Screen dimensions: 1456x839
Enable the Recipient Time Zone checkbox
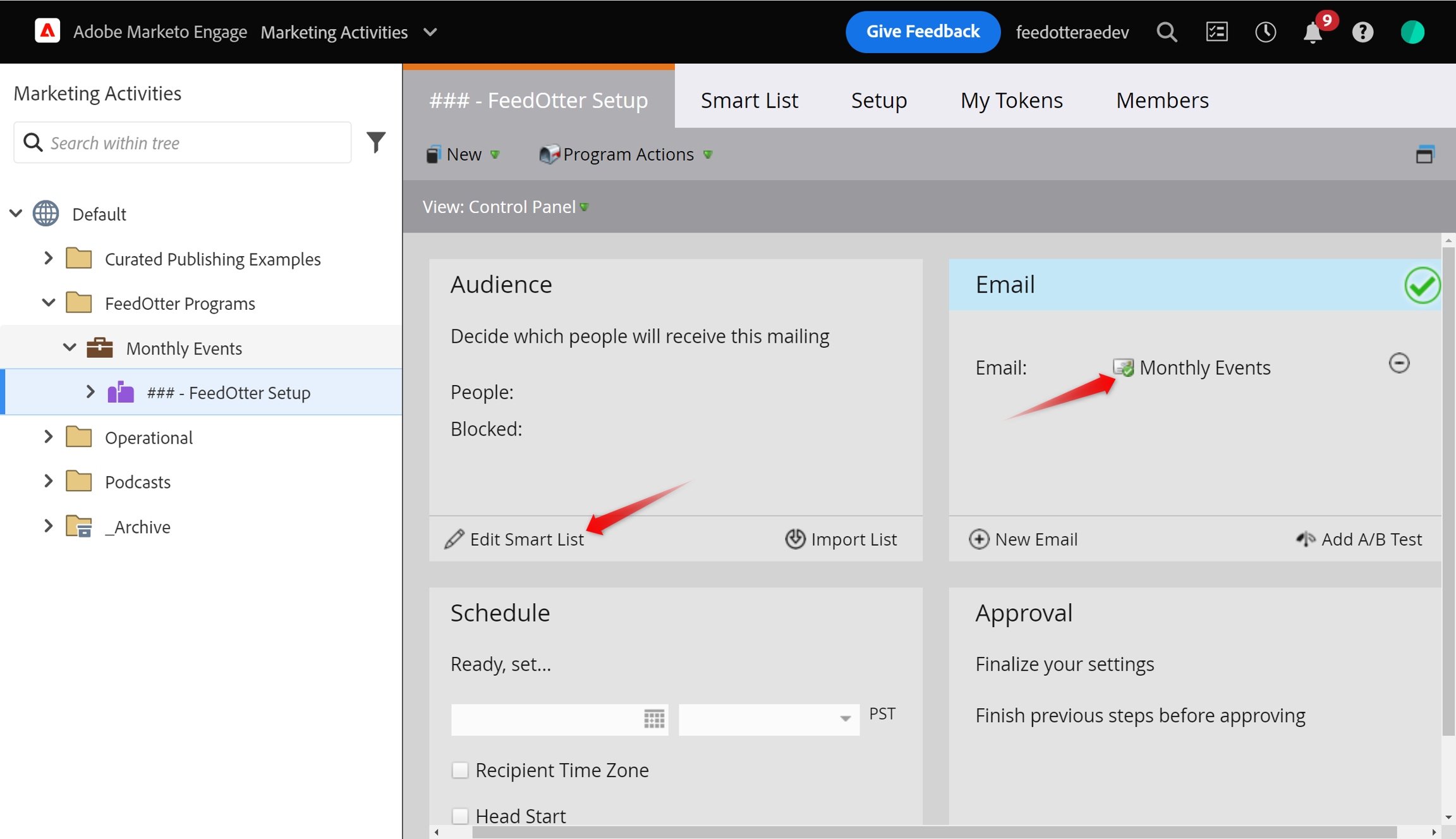[x=460, y=770]
